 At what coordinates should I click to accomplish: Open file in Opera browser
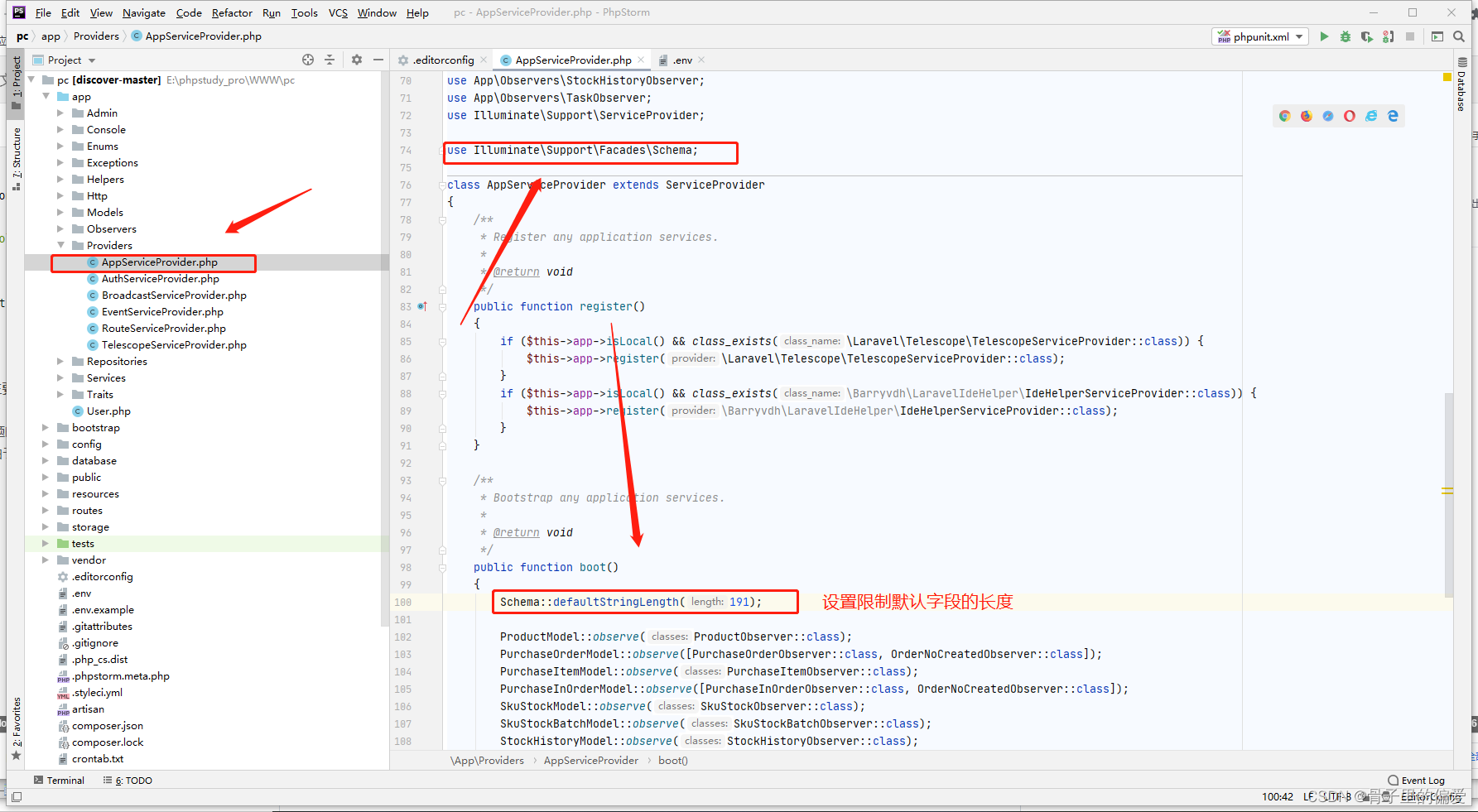[1350, 116]
